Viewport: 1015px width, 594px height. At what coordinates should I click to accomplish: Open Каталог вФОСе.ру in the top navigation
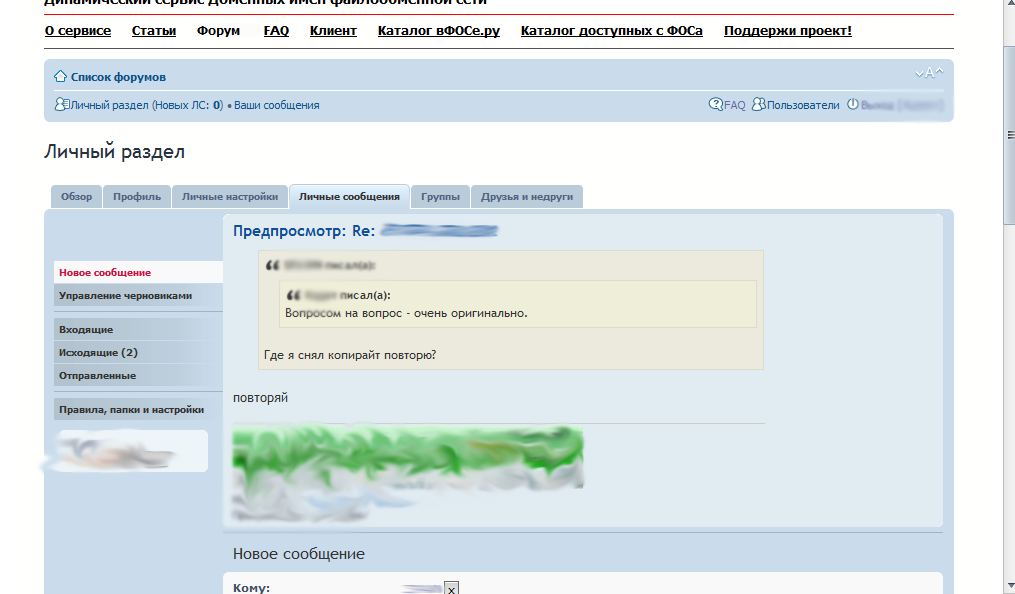[x=438, y=31]
